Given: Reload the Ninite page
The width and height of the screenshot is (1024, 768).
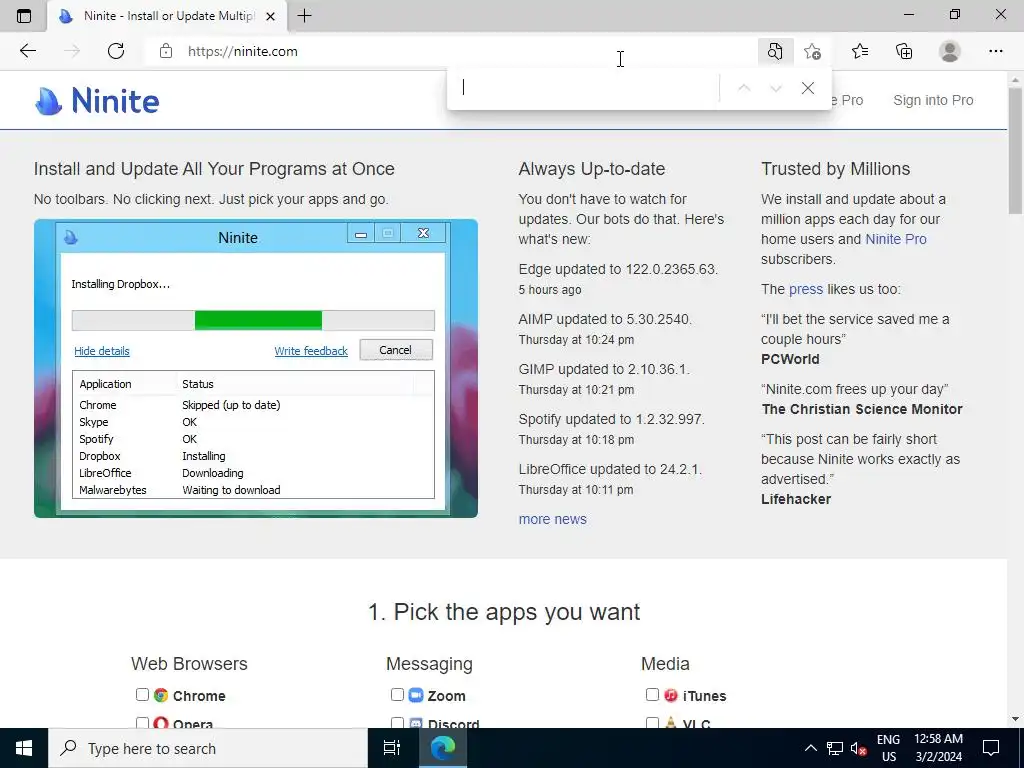Looking at the screenshot, I should [x=116, y=51].
